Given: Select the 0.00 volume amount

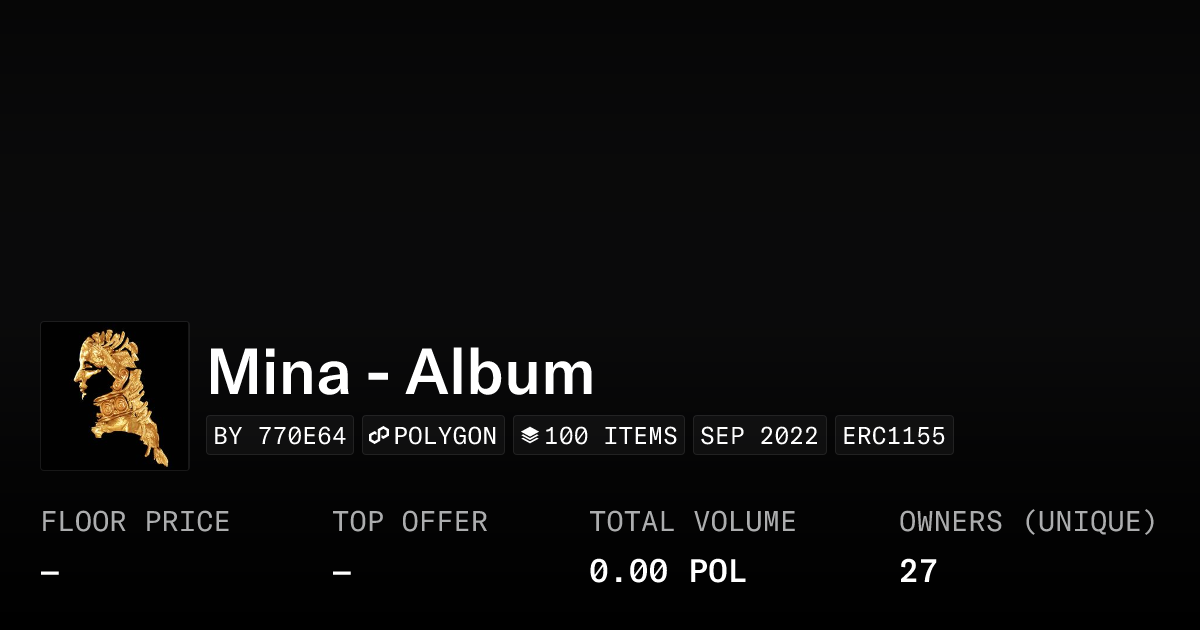Looking at the screenshot, I should pos(628,572).
